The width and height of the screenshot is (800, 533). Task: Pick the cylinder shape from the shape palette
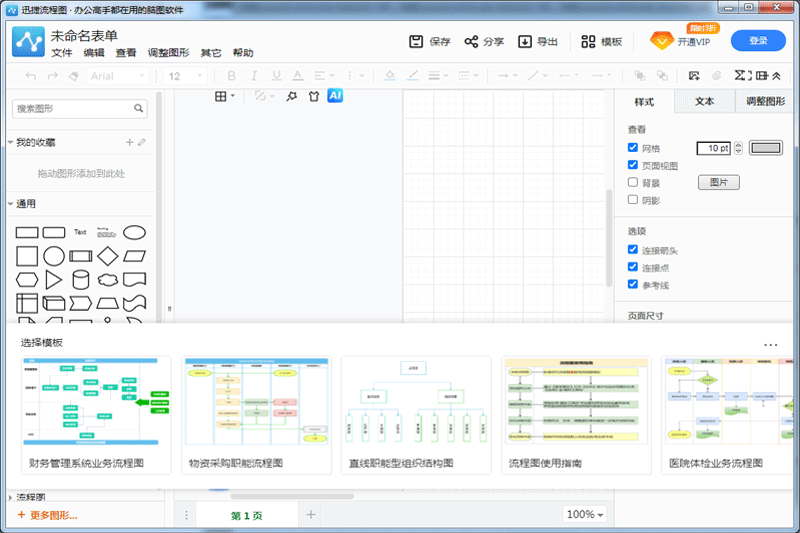click(80, 278)
